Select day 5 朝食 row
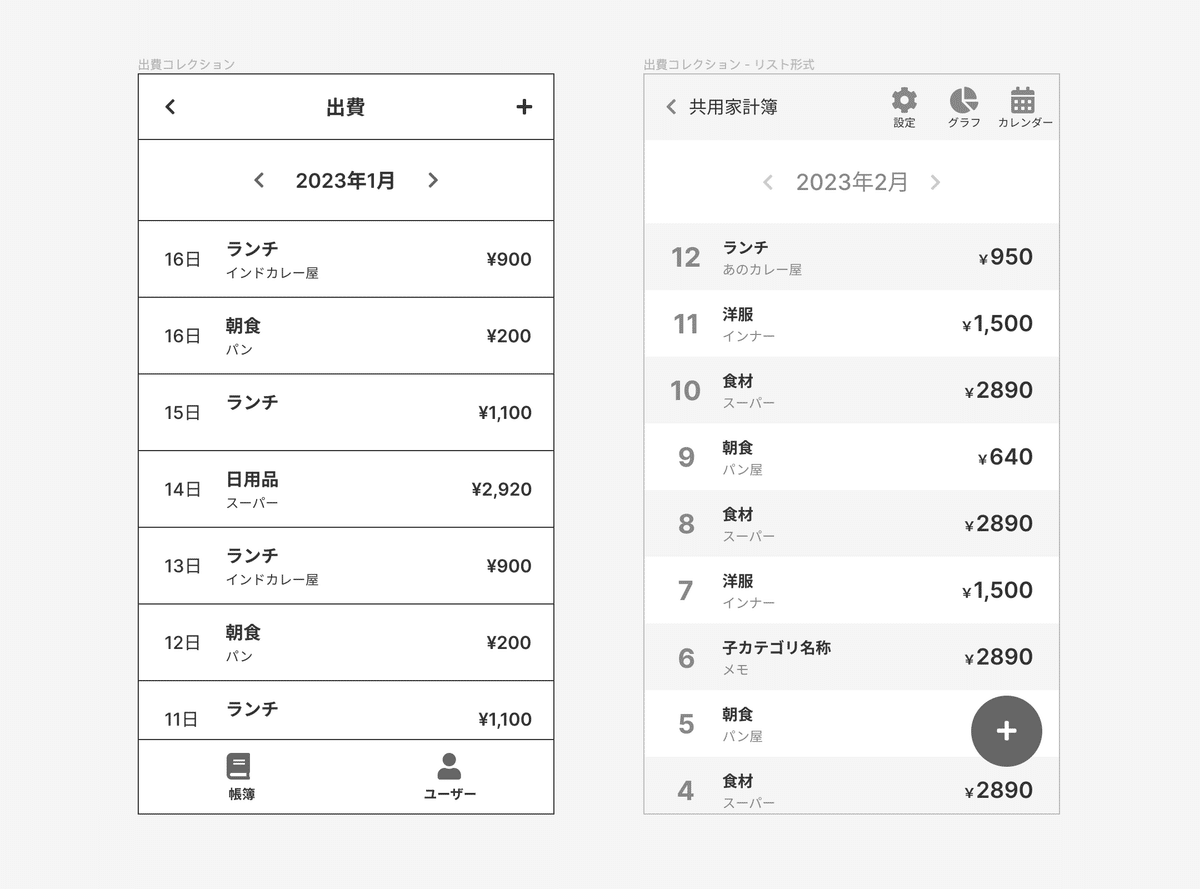The image size is (1200, 889). click(x=851, y=723)
